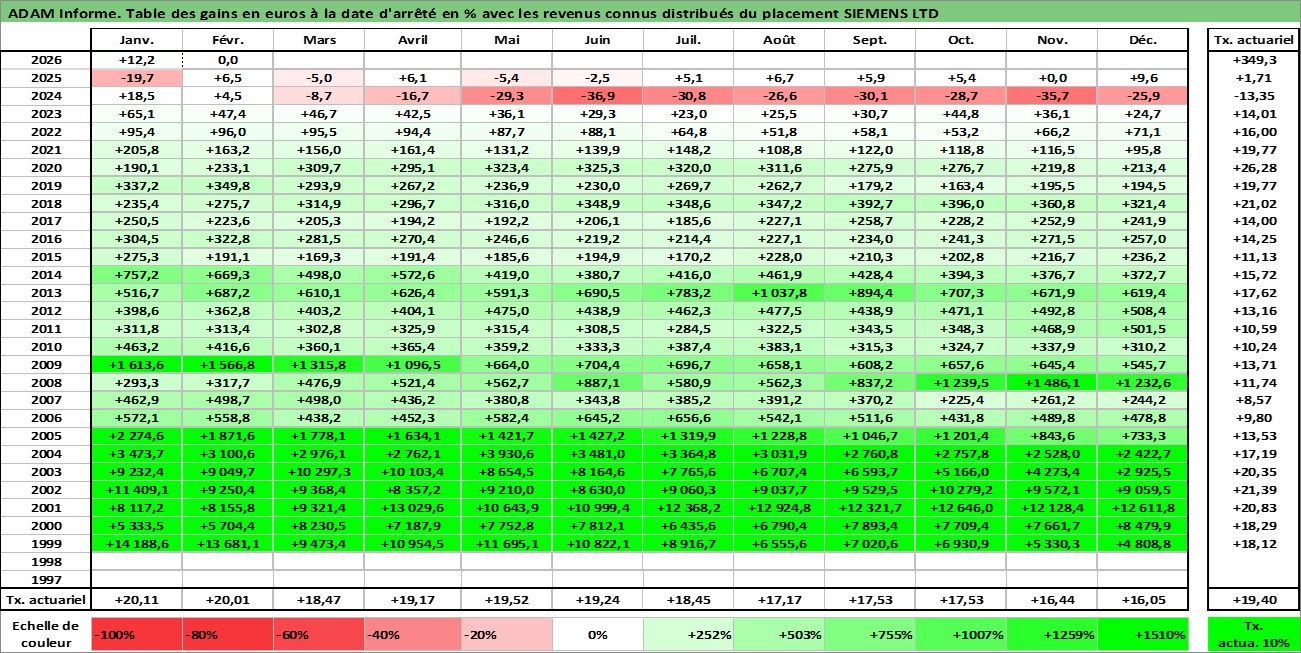
Task: Select the cell '+1 613,6' in 2009 Janv.
Action: pyautogui.click(x=136, y=365)
